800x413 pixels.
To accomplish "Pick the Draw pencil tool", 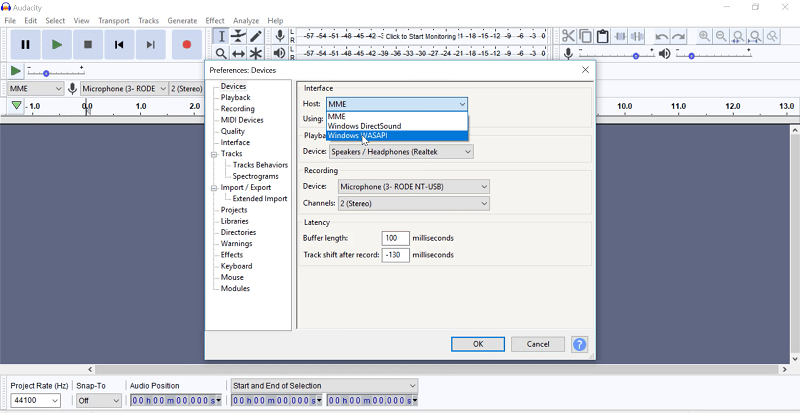I will 257,36.
